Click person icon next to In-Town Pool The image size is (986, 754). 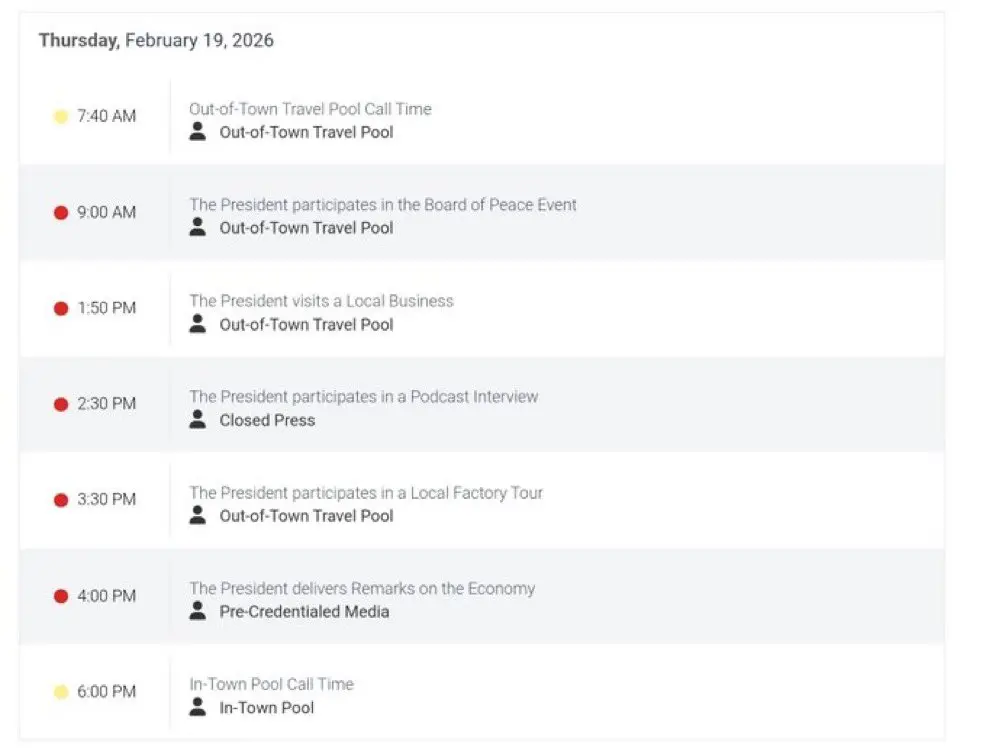(x=198, y=707)
